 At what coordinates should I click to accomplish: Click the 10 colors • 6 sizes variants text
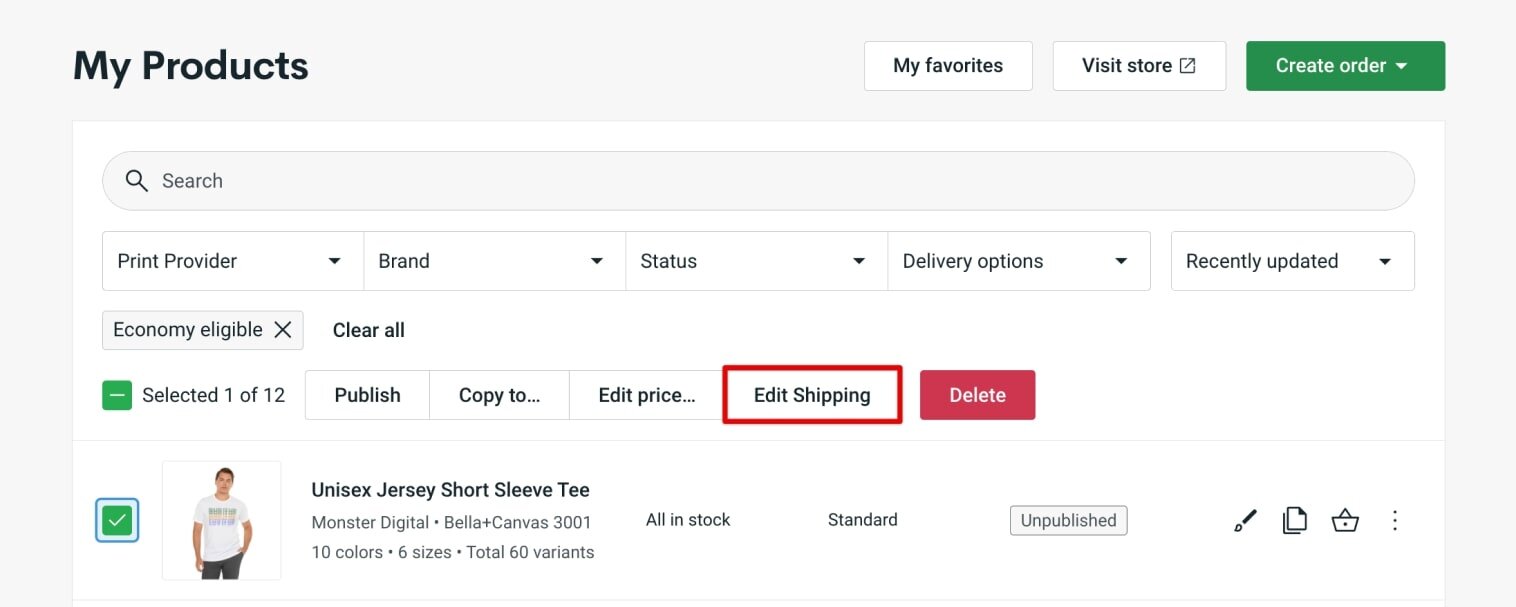click(453, 552)
